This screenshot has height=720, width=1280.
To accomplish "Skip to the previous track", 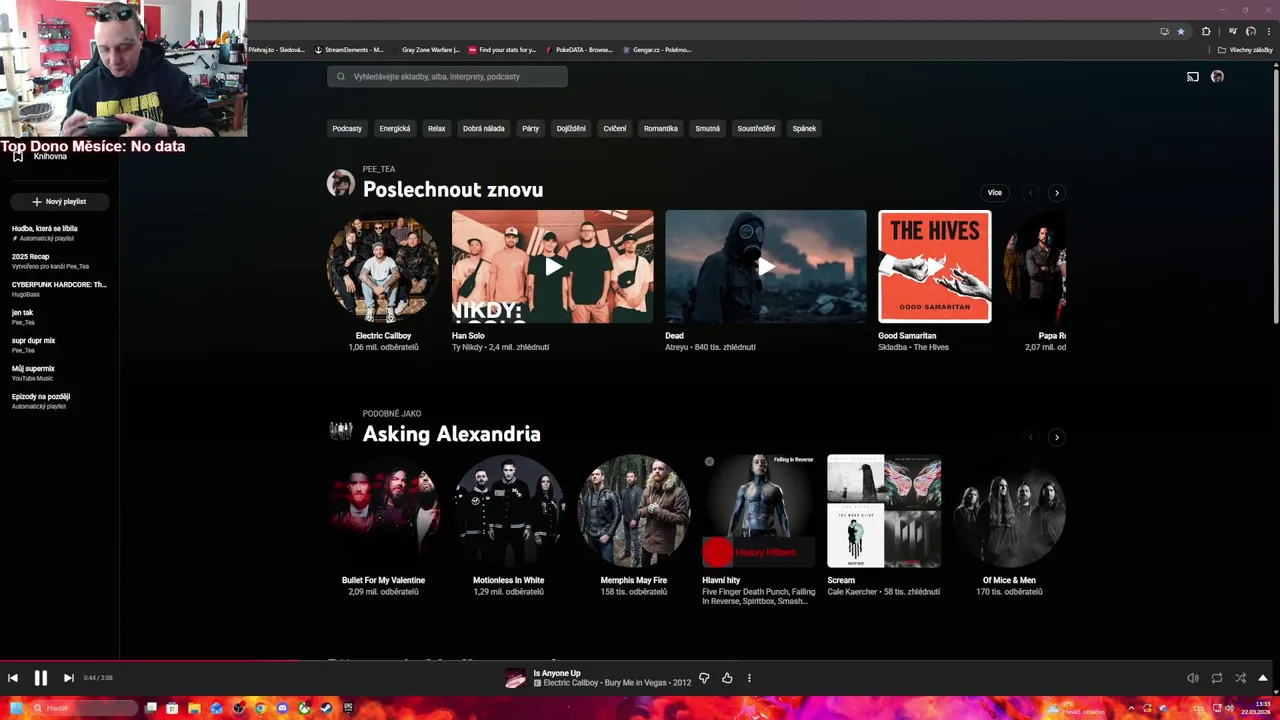I will [x=13, y=678].
